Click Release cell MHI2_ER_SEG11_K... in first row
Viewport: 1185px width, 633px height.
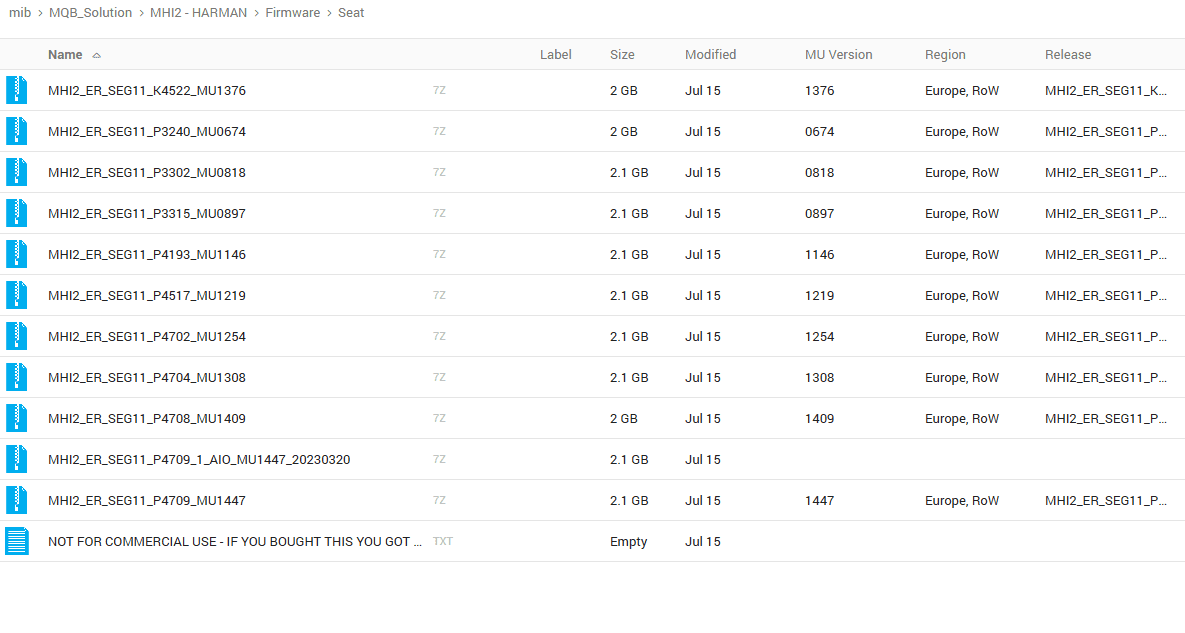pos(1106,91)
